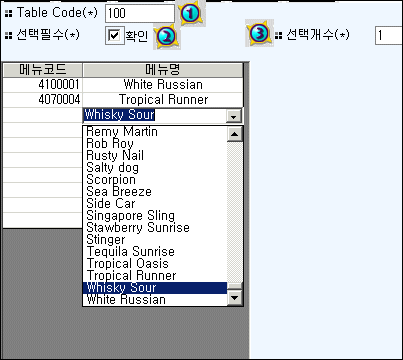Click the menu code cell 4100001
The height and width of the screenshot is (360, 403).
tap(43, 85)
